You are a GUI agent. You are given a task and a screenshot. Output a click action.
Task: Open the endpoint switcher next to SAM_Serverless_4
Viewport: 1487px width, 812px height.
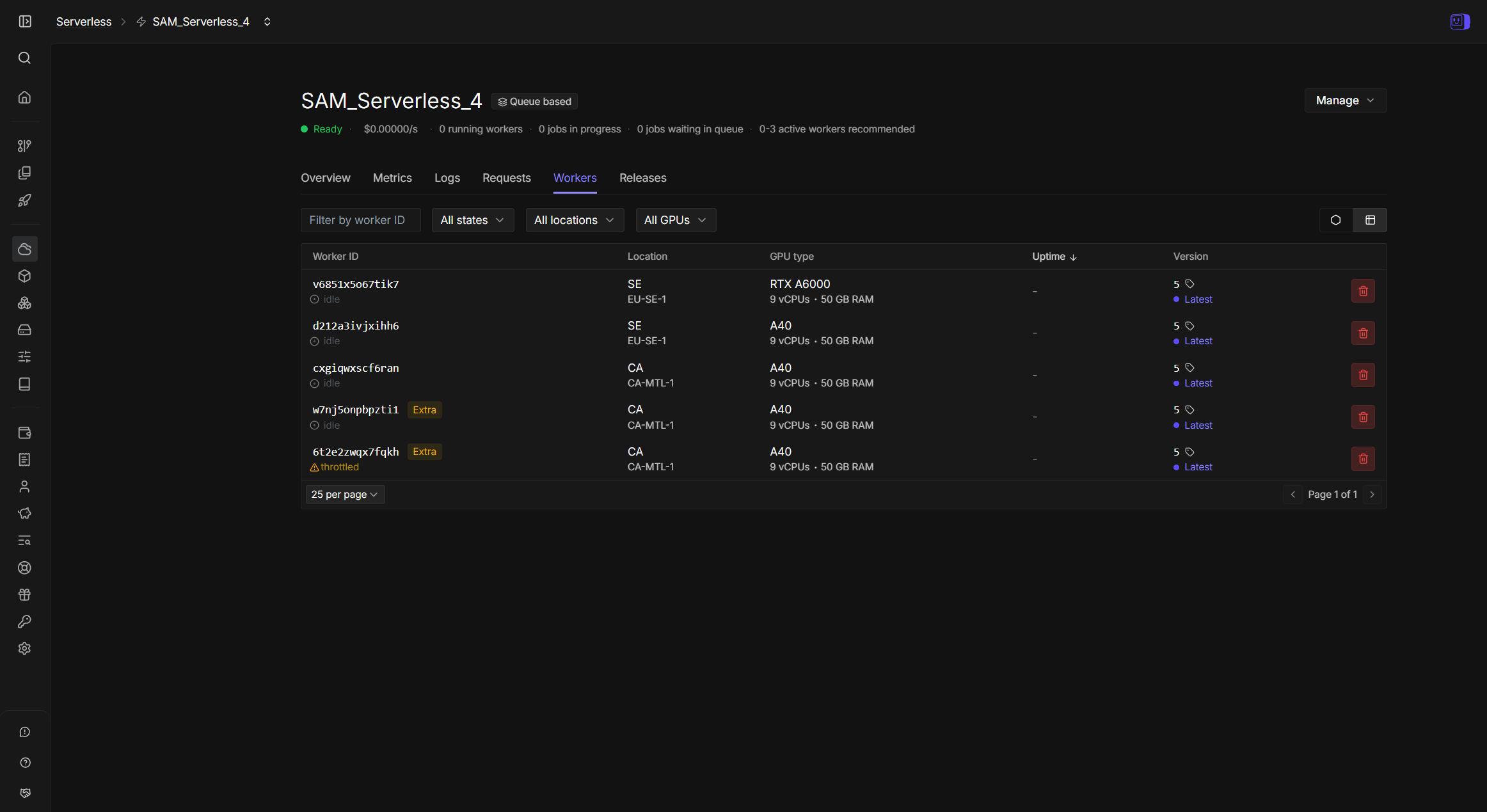coord(267,22)
